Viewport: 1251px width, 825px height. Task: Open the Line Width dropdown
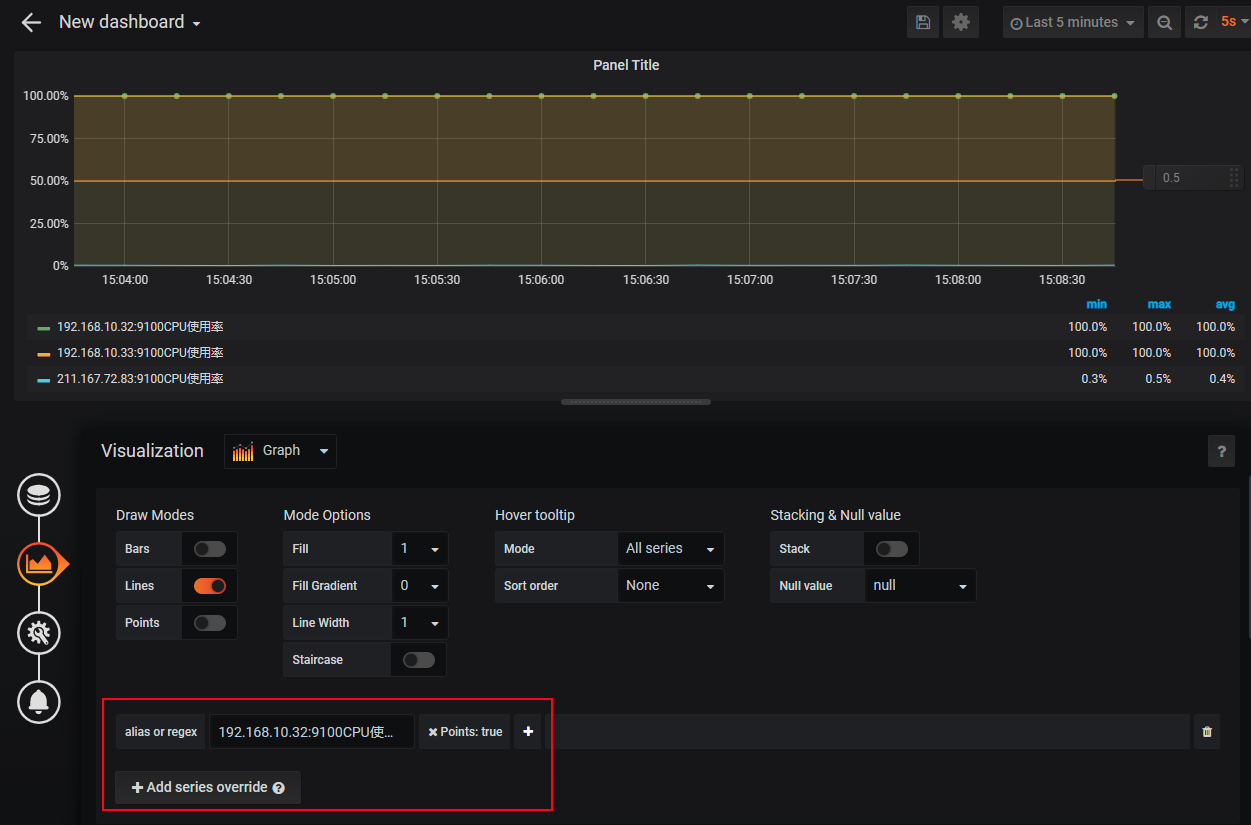[420, 623]
